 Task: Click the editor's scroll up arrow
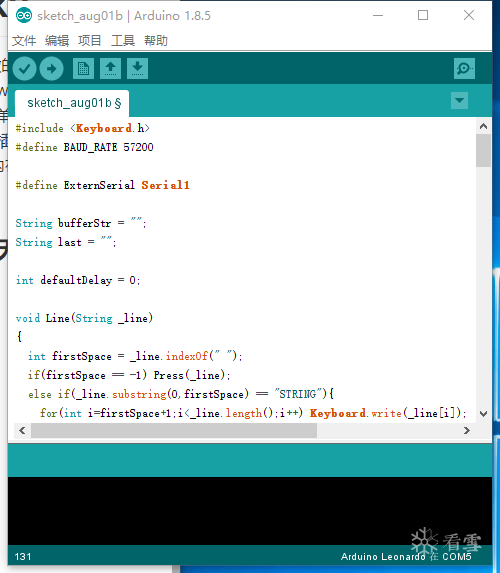pos(483,126)
